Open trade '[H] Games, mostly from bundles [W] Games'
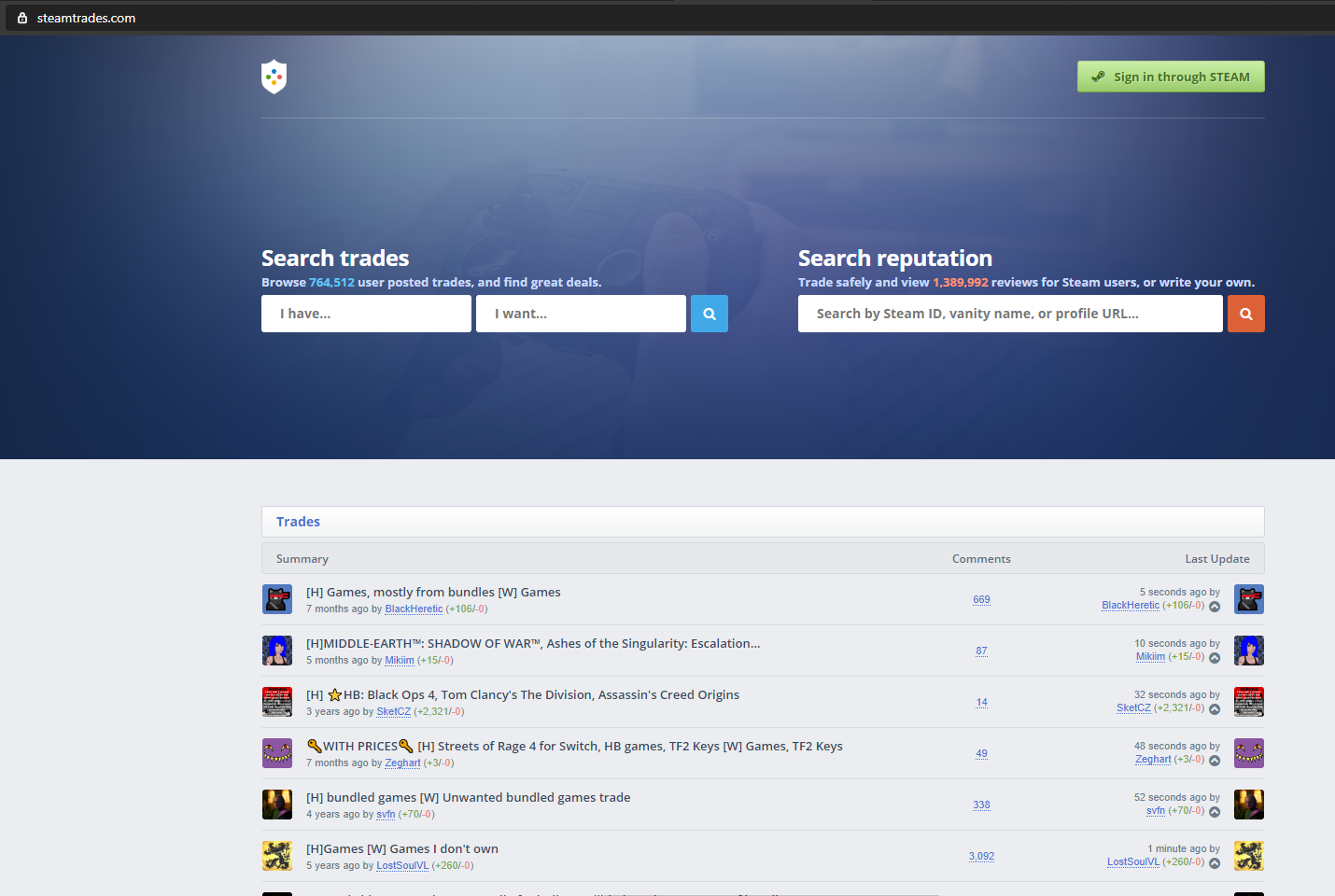The image size is (1335, 896). (x=433, y=592)
